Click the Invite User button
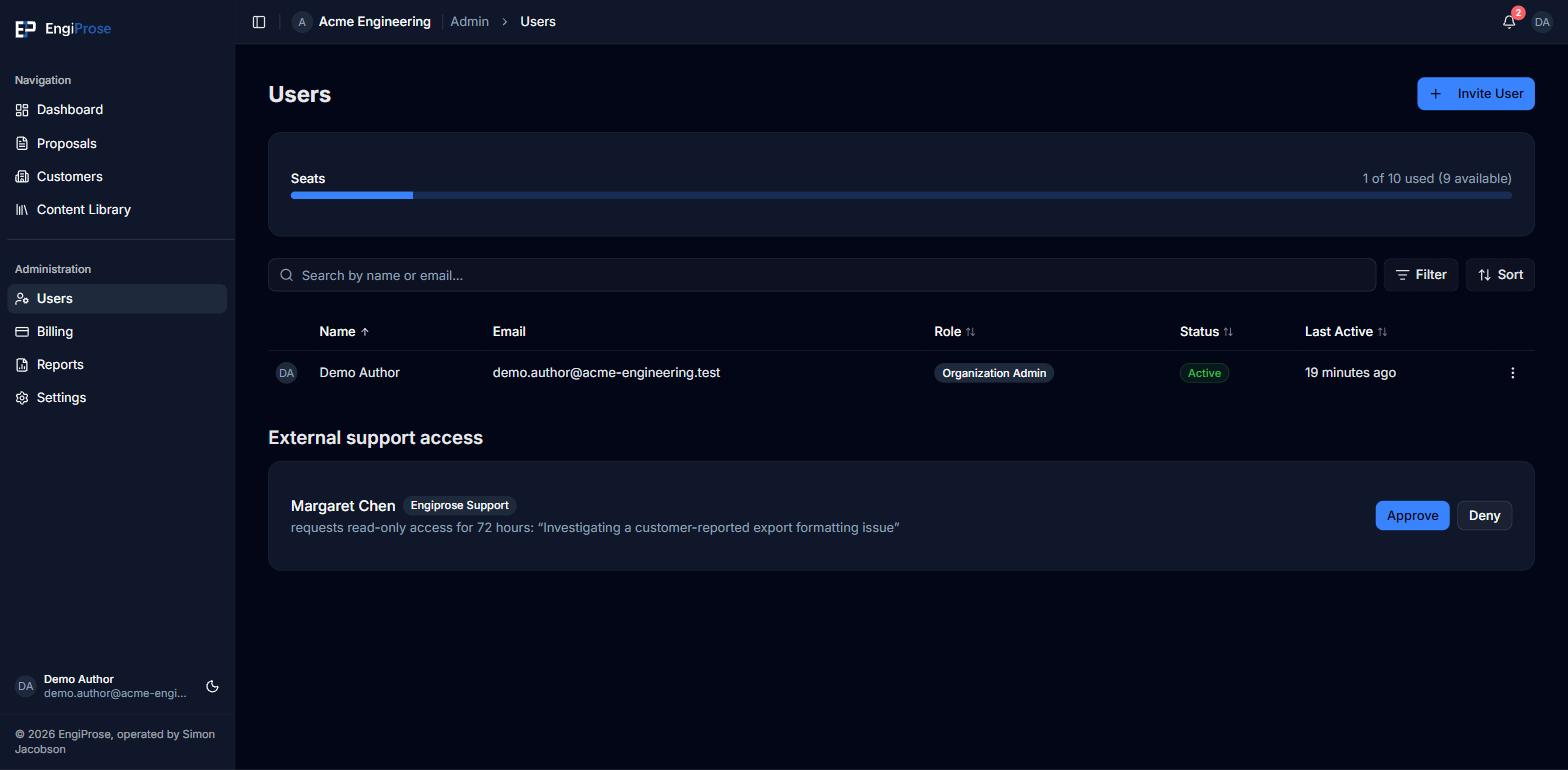This screenshot has height=770, width=1568. 1475,94
